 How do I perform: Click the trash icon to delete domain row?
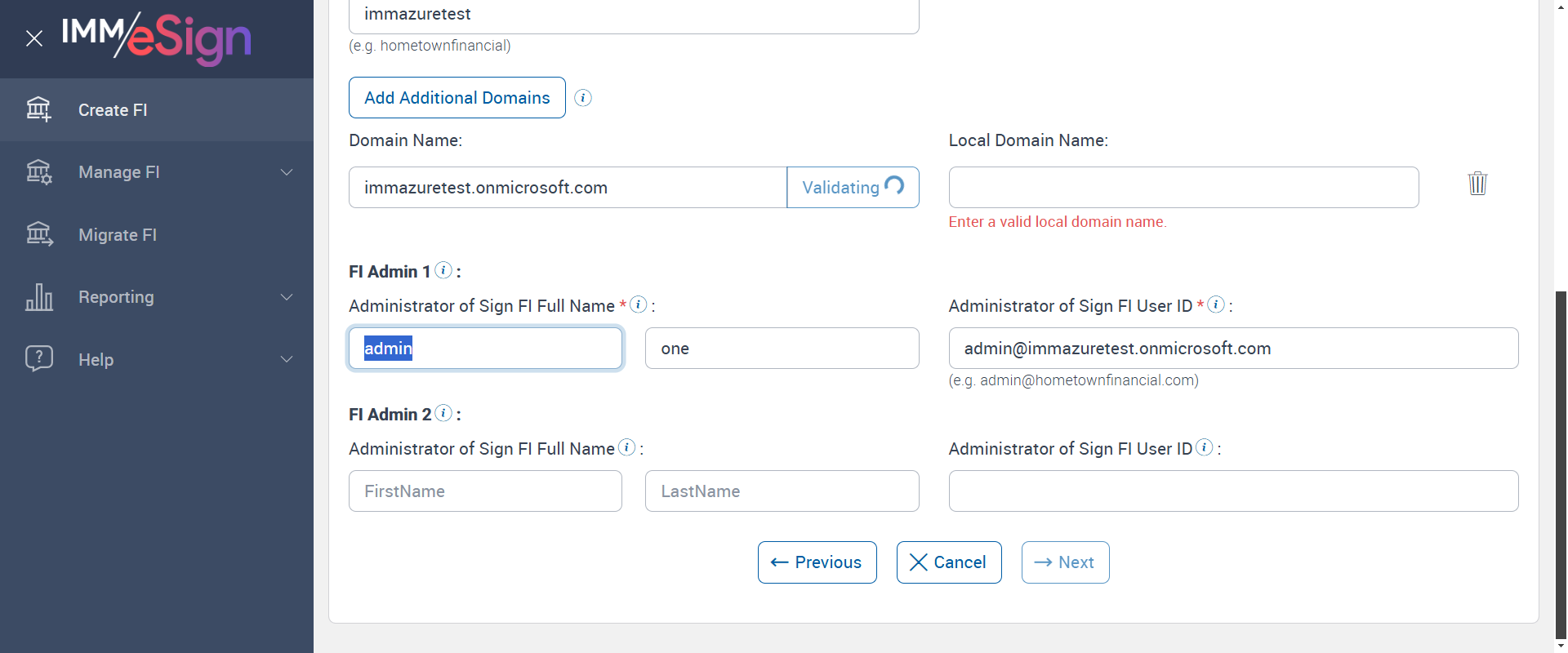(1477, 183)
